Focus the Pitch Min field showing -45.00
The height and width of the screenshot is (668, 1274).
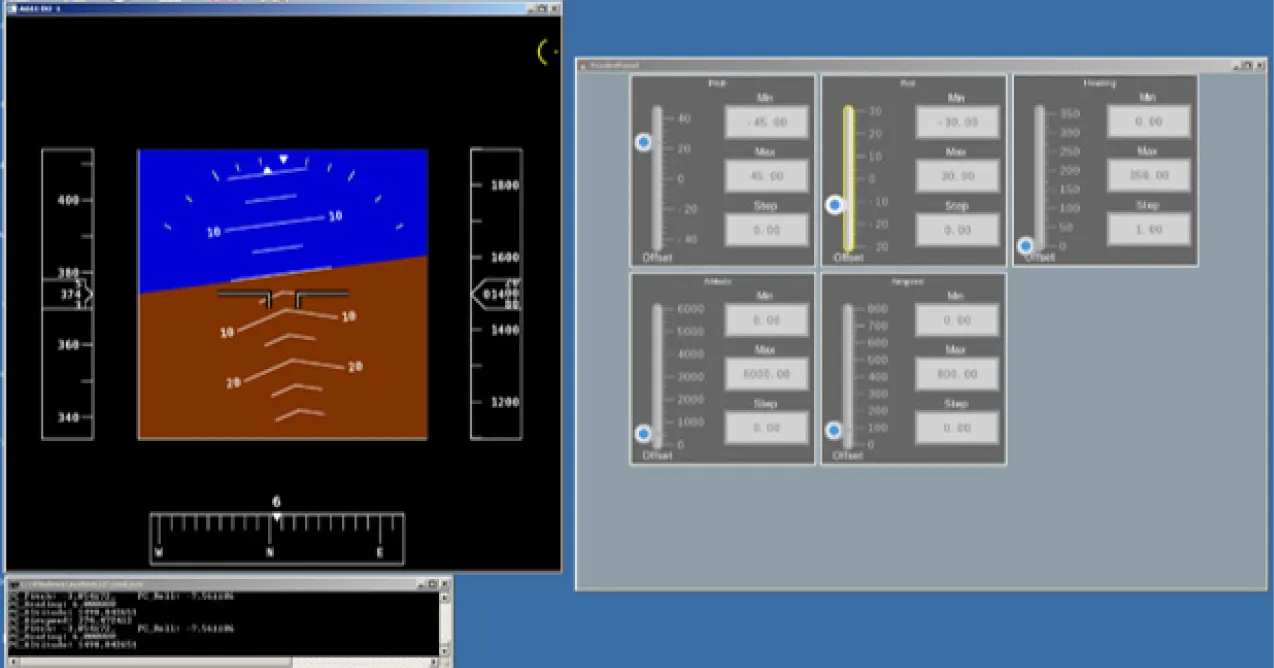click(x=766, y=122)
